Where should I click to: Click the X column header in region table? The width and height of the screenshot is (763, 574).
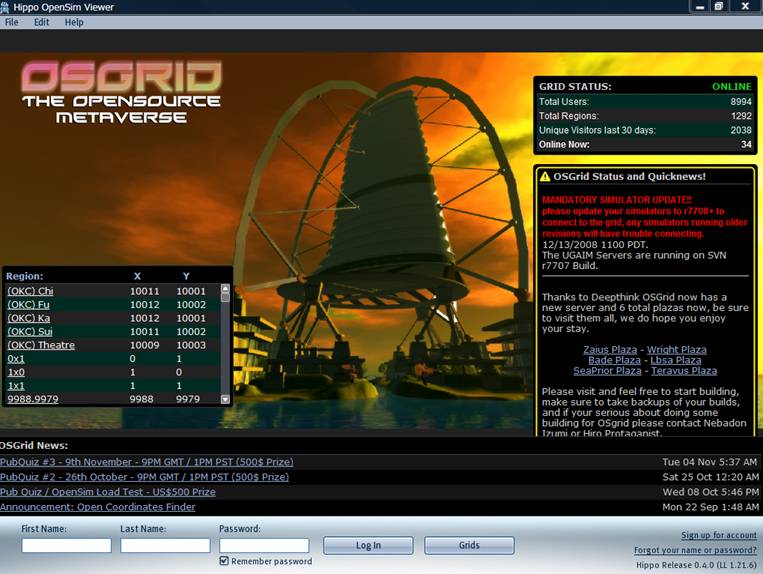137,276
